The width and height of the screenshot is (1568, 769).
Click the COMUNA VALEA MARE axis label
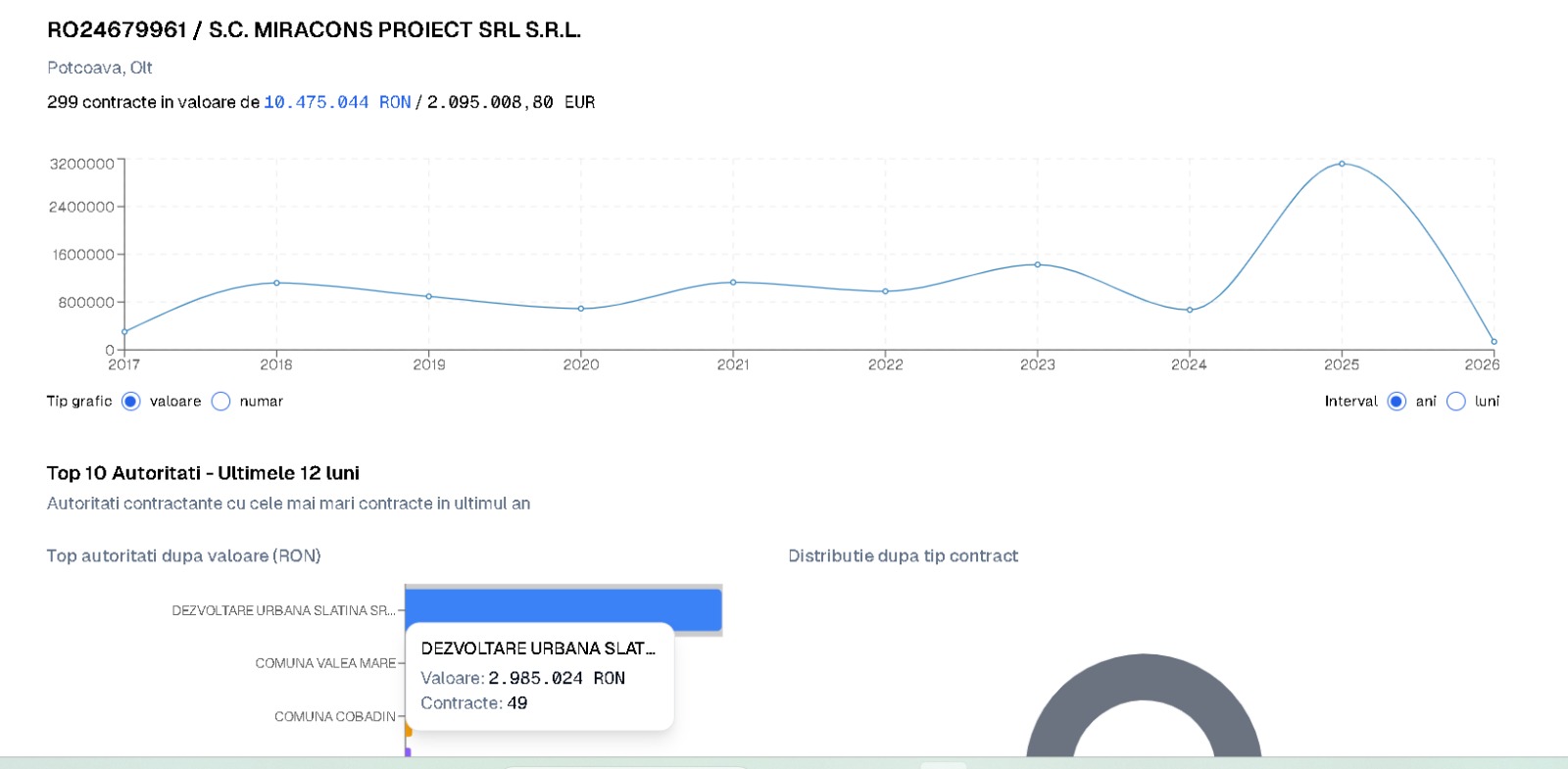pos(325,663)
